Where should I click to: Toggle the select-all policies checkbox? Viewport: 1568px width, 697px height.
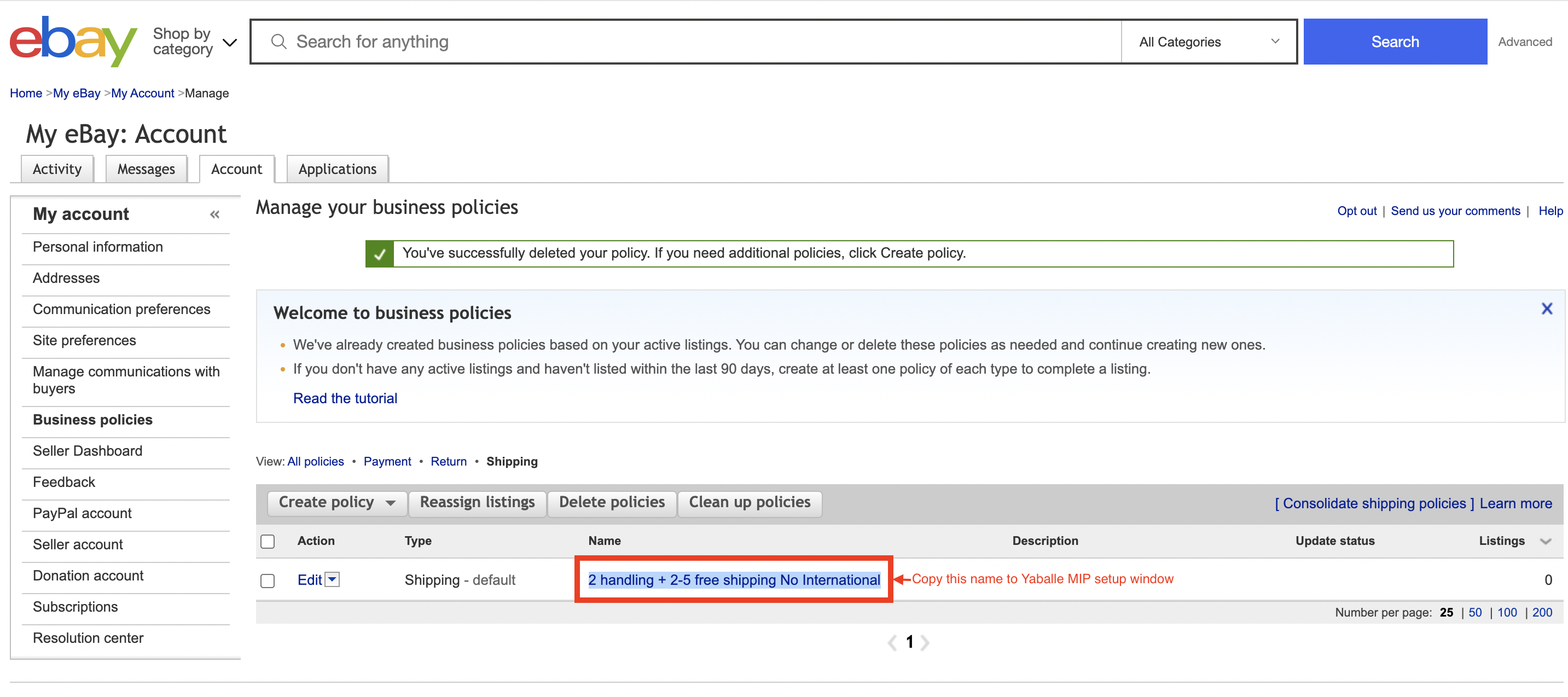(x=268, y=541)
